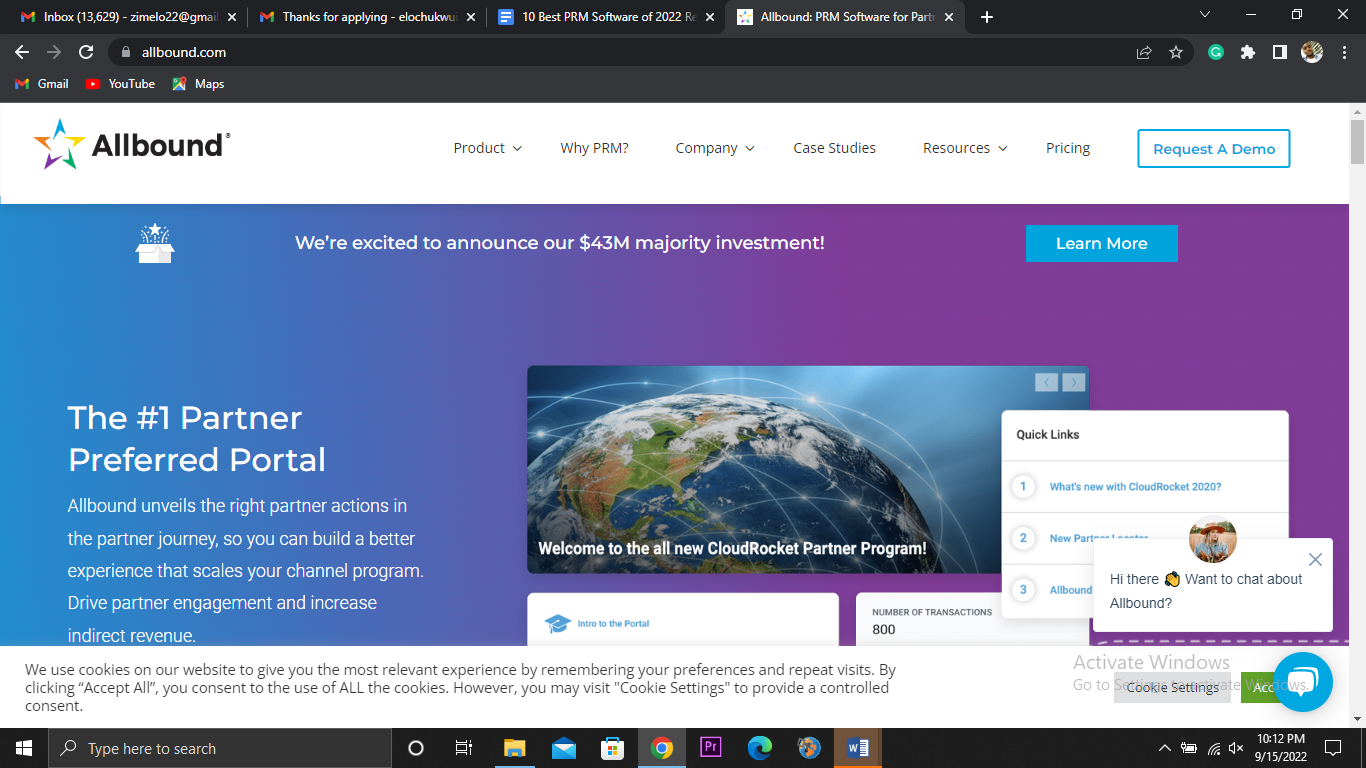The width and height of the screenshot is (1366, 768).
Task: Open Maps bookmark
Action: point(198,84)
